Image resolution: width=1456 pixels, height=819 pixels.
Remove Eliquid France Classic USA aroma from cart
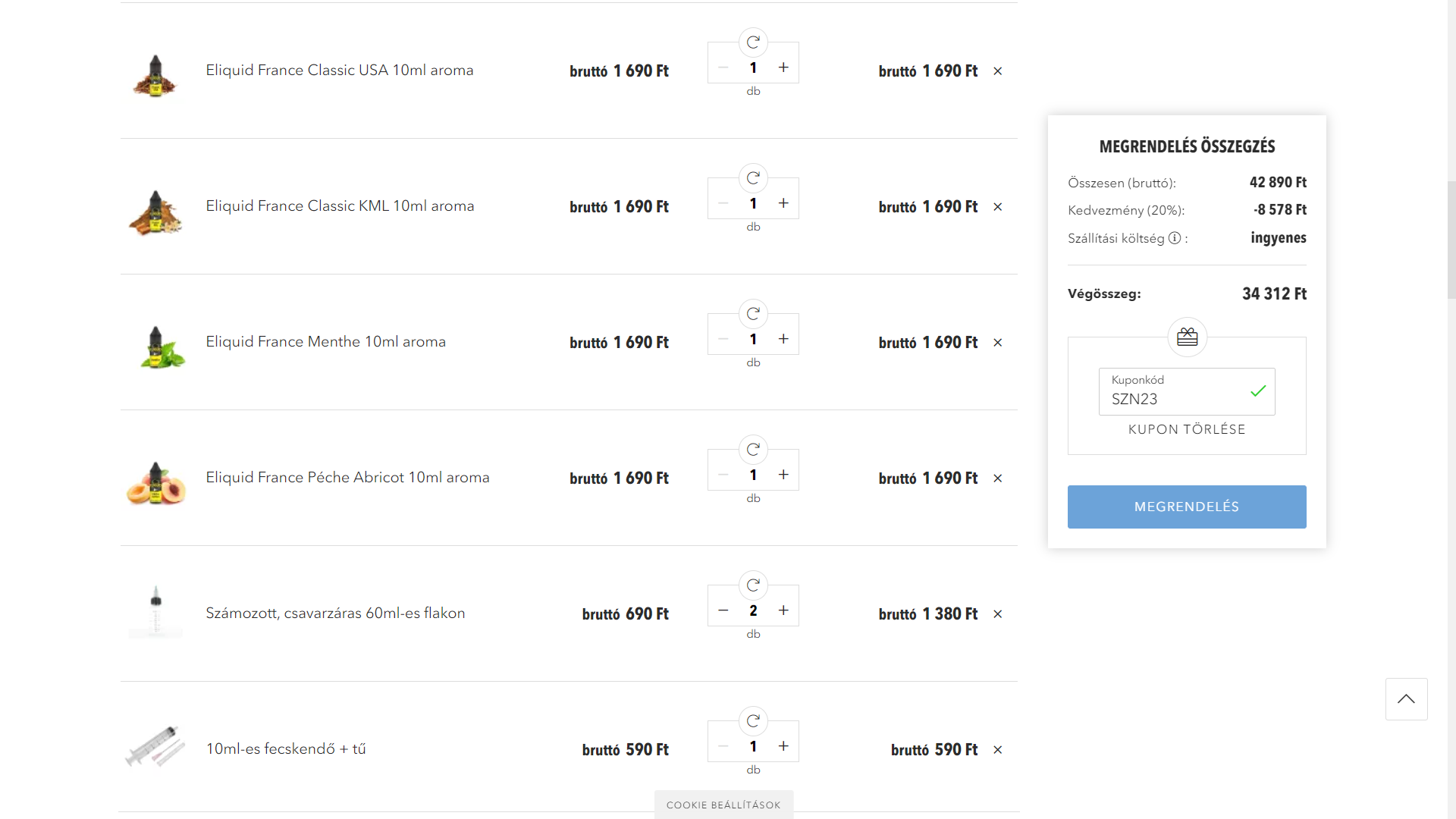click(998, 71)
